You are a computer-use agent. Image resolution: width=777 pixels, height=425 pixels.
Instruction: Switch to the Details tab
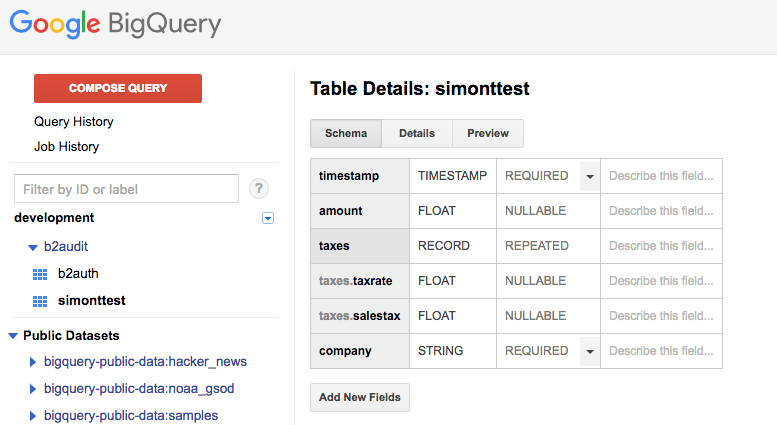(417, 133)
